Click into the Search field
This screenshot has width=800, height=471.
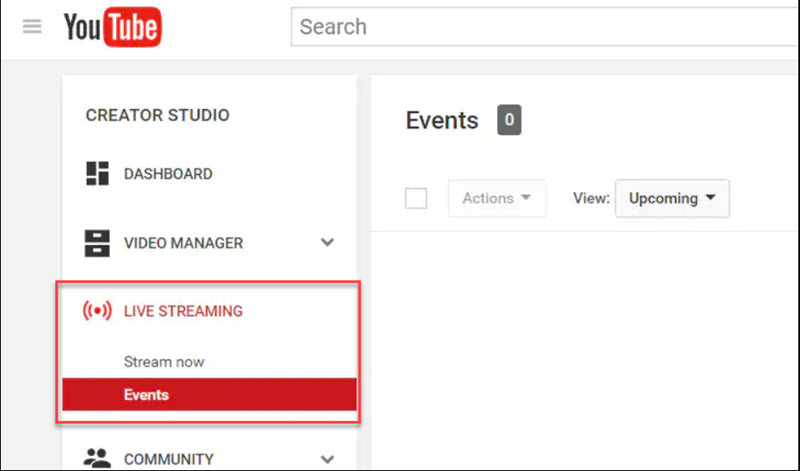pos(545,27)
